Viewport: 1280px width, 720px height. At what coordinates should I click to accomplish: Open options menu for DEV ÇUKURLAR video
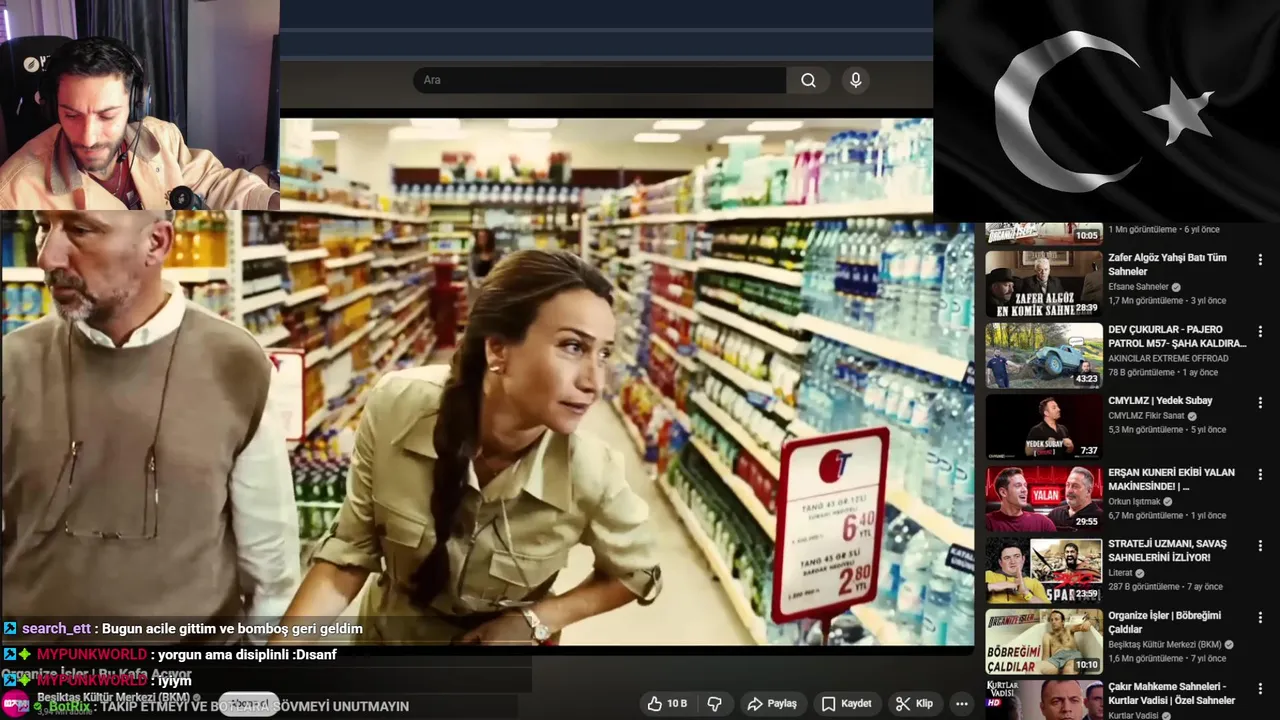point(1260,331)
